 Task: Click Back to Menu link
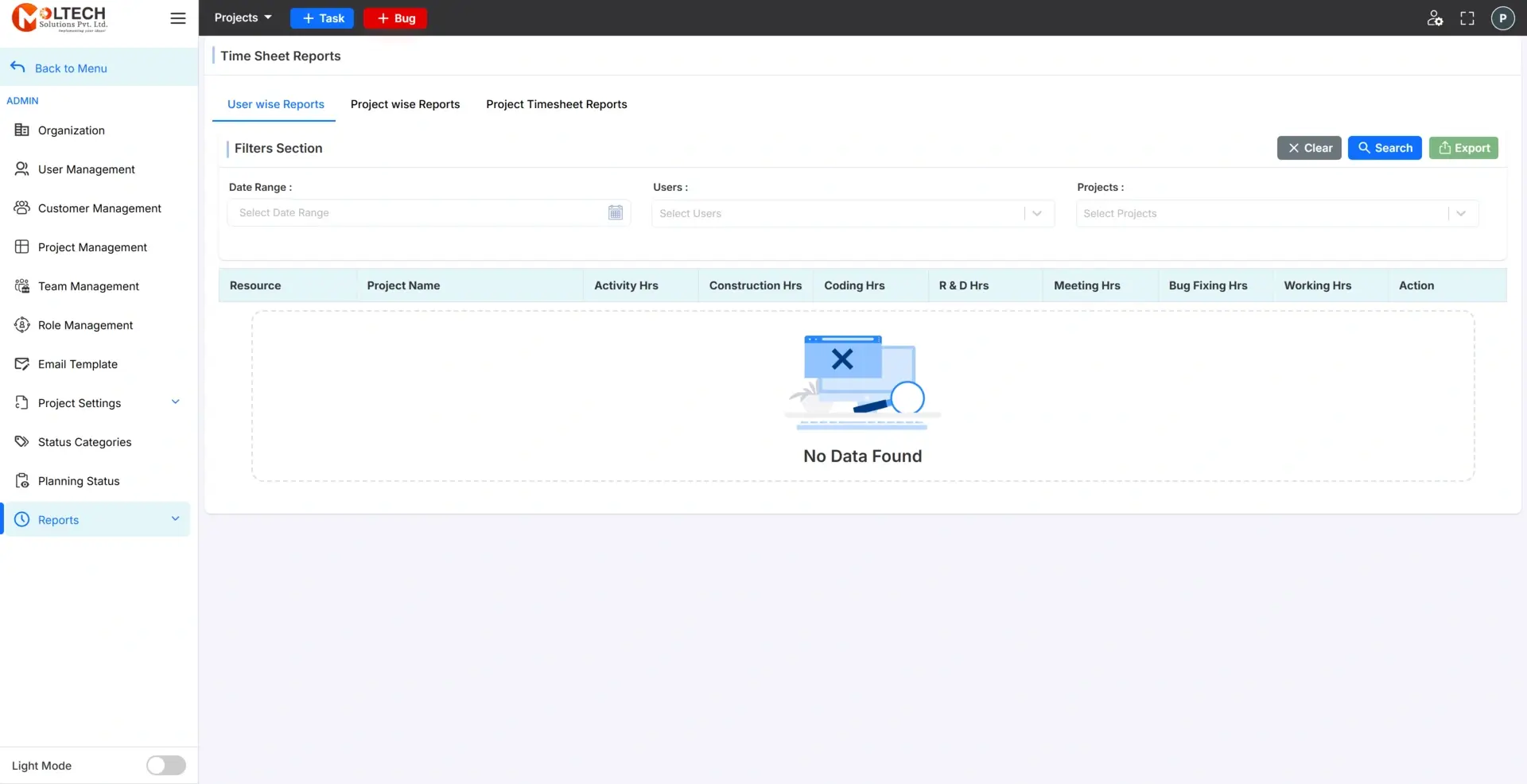71,68
